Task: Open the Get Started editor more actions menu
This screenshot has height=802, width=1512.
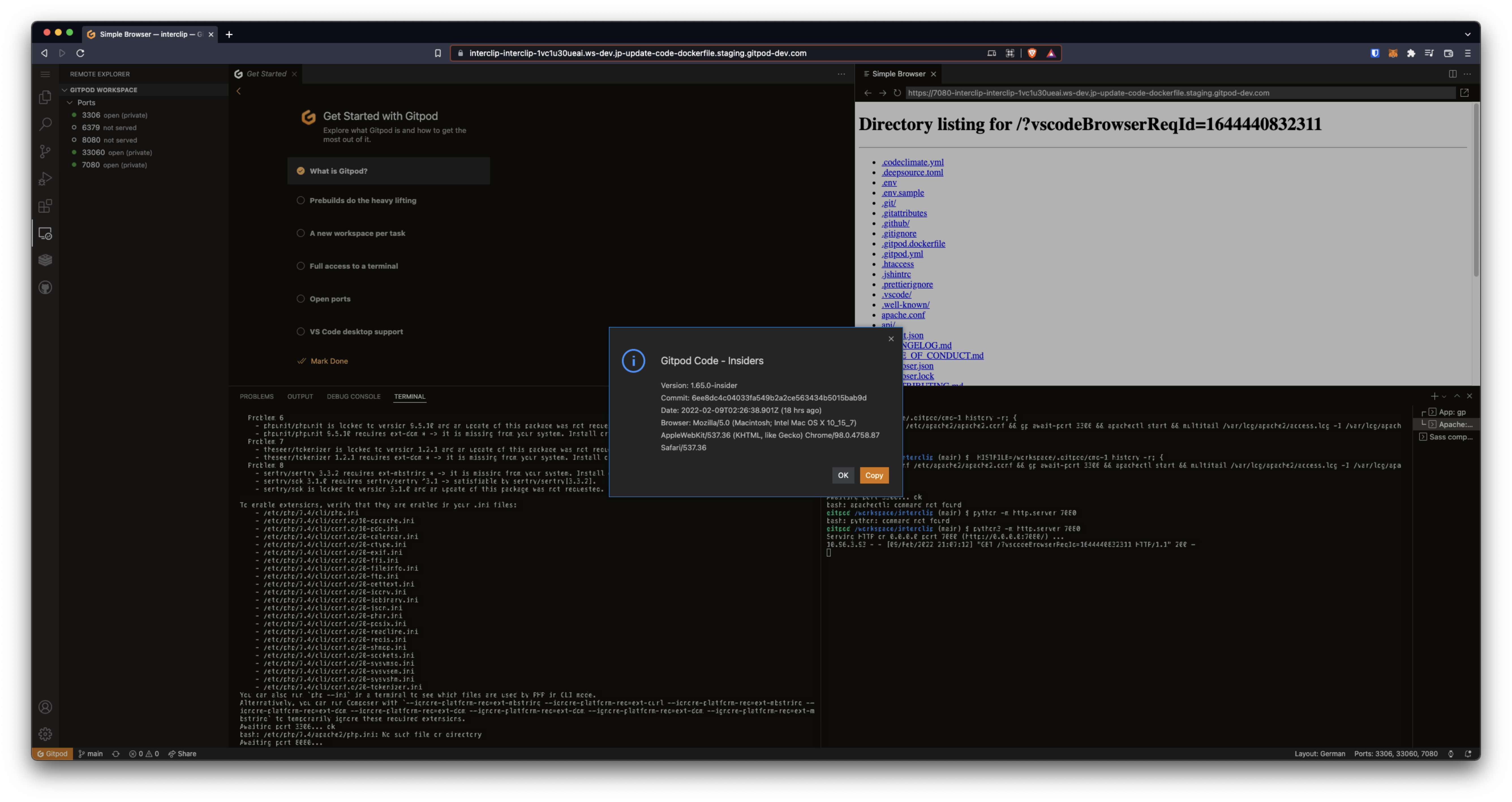Action: 841,74
